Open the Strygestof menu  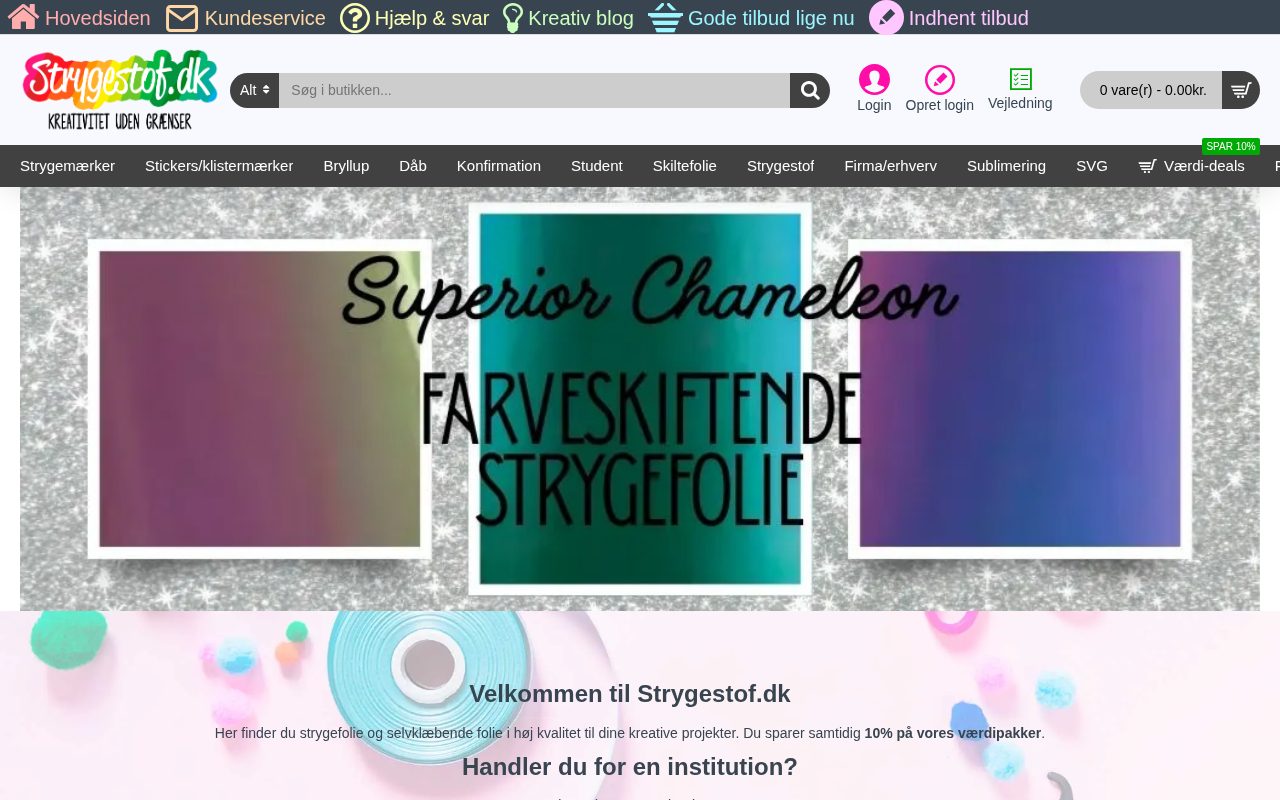coord(780,166)
